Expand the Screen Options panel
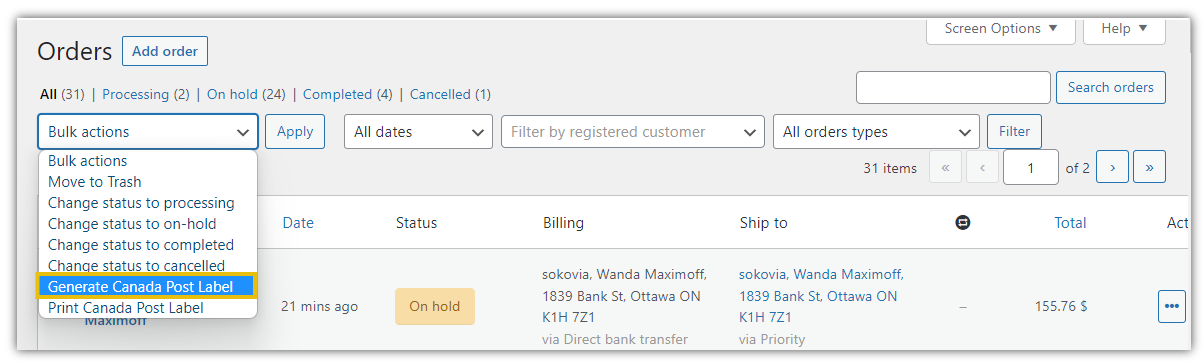1204x364 pixels. (x=1001, y=29)
